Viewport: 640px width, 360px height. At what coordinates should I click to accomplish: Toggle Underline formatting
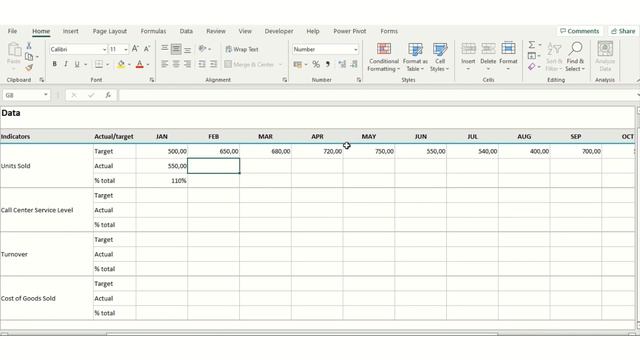[77, 64]
